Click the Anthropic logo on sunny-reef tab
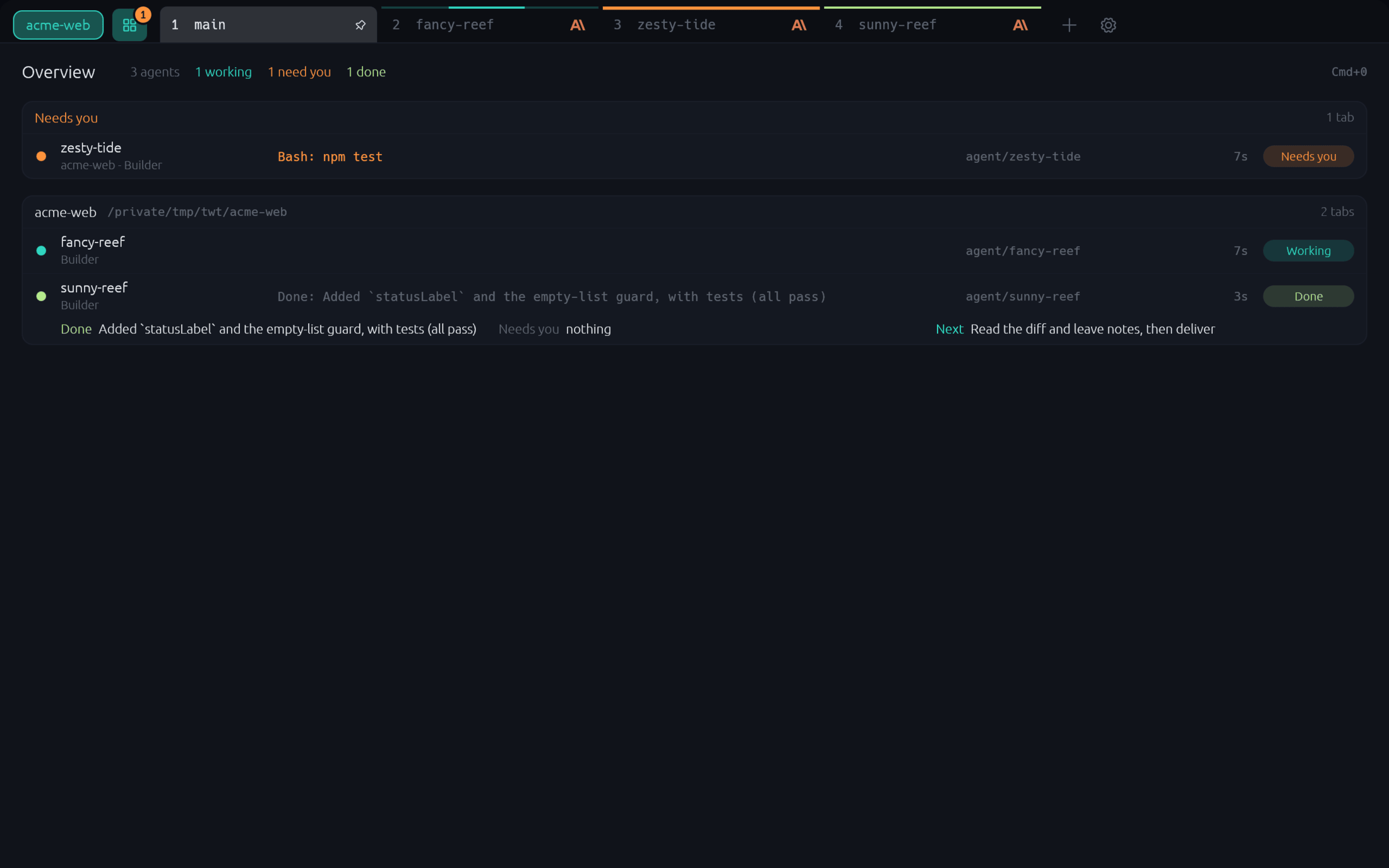1389x868 pixels. [1020, 25]
